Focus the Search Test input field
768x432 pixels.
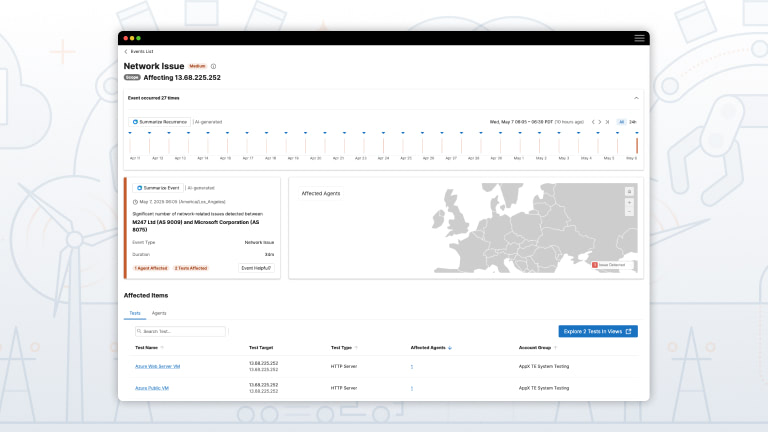click(180, 332)
